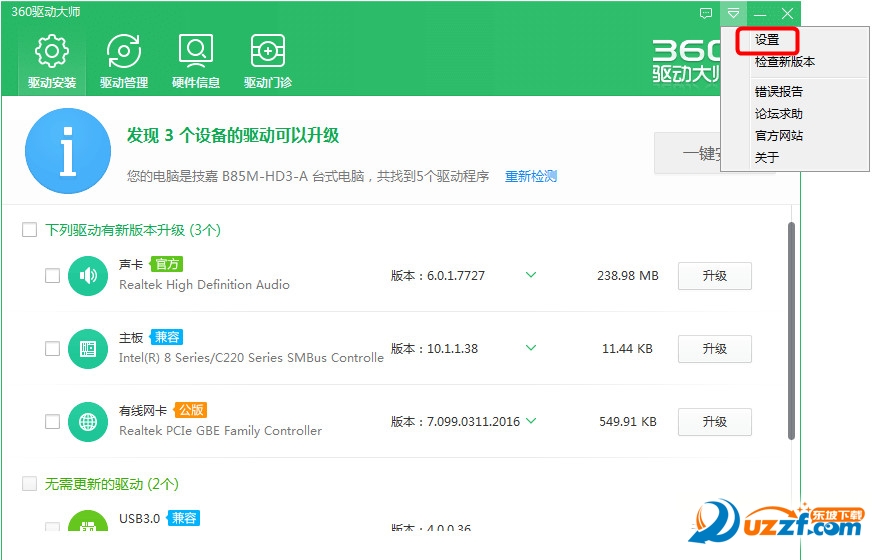
Task: Click the 公版 tag next to 有线网卡
Action: click(x=191, y=410)
